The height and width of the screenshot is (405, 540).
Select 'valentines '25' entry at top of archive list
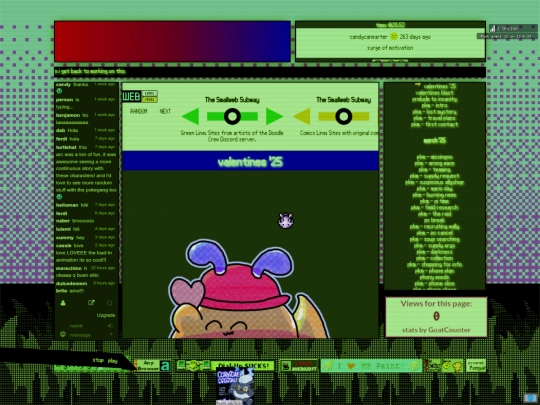440,86
